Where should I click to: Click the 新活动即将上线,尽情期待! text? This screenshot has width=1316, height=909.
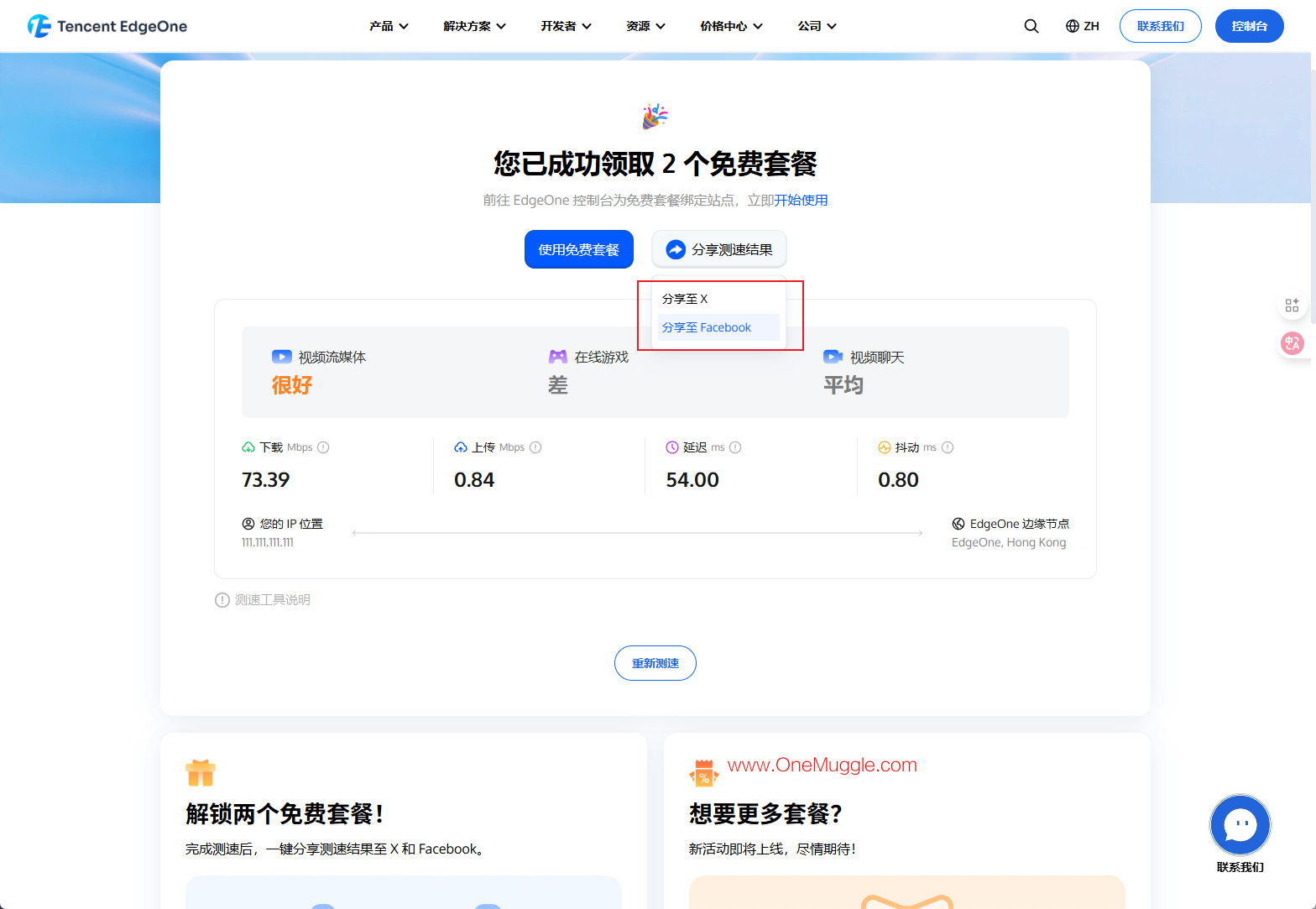tap(772, 849)
